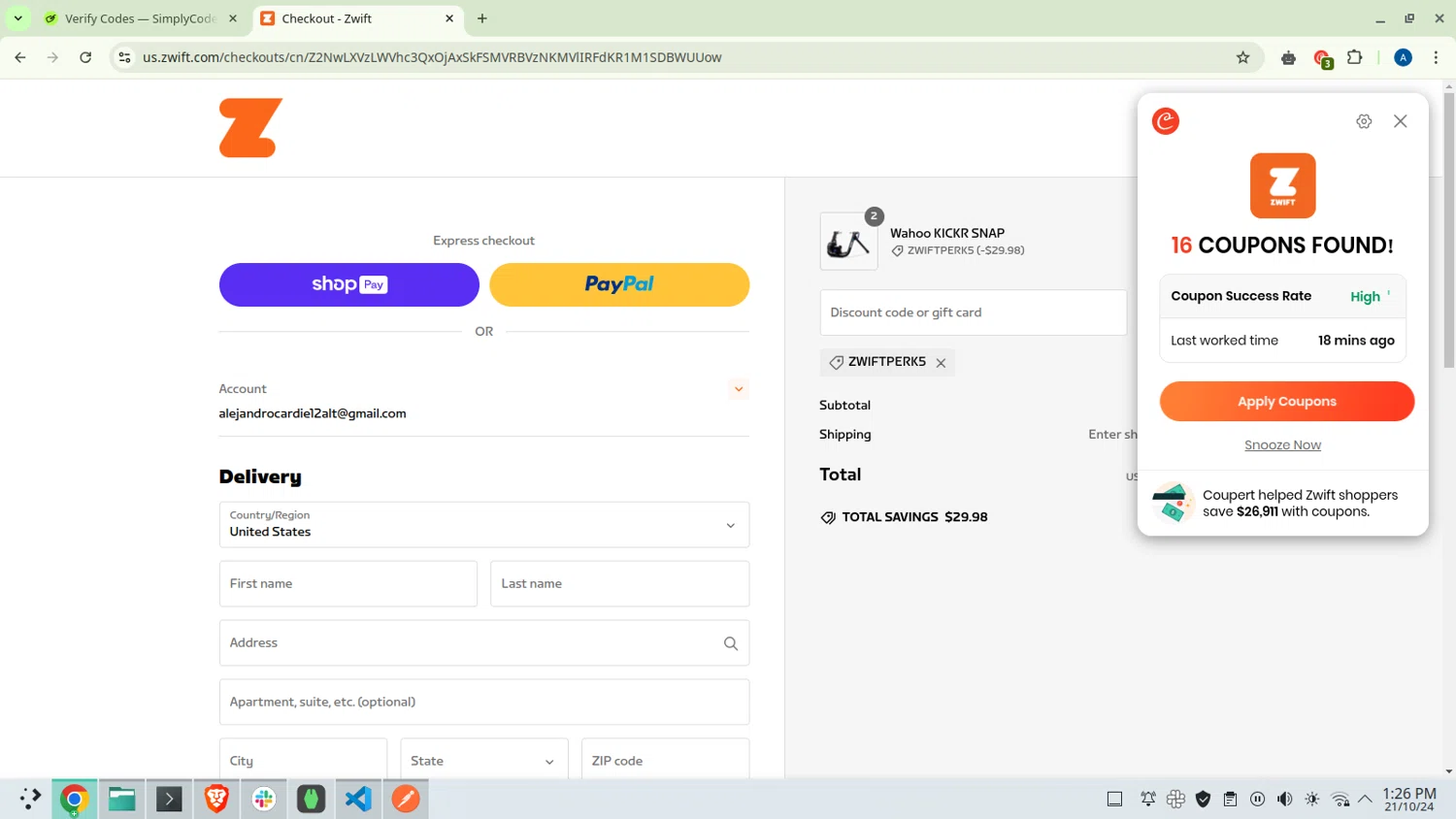The width and height of the screenshot is (1456, 819).
Task: Click the ZIP code field
Action: [665, 760]
